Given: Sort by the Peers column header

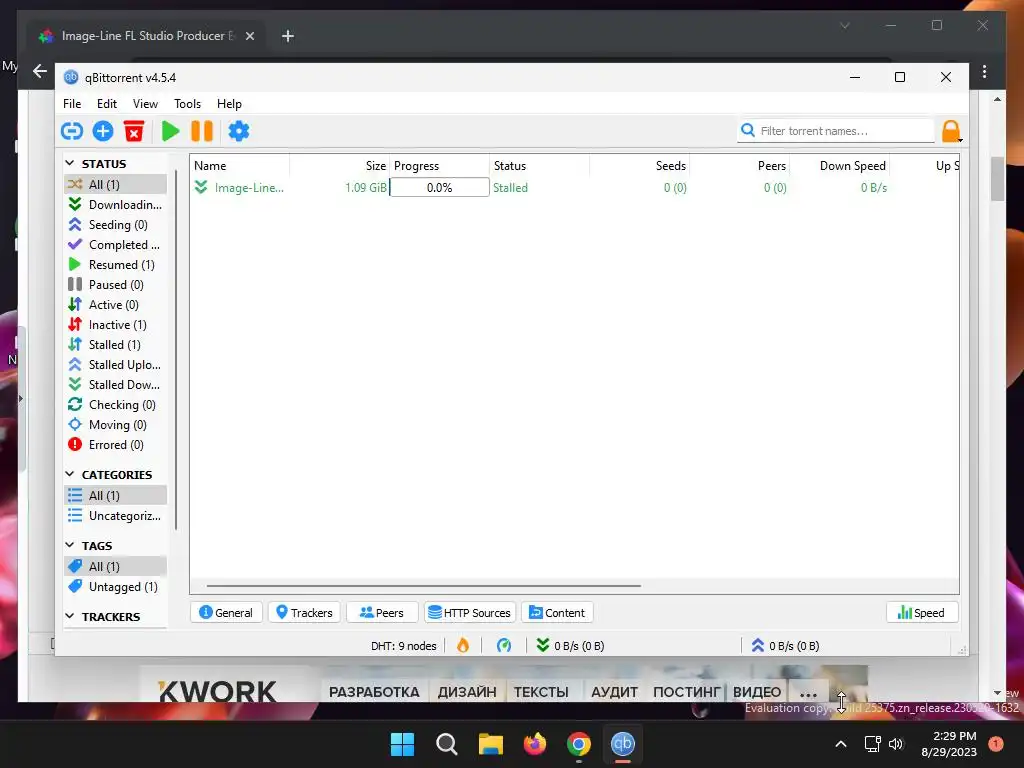Looking at the screenshot, I should point(739,166).
